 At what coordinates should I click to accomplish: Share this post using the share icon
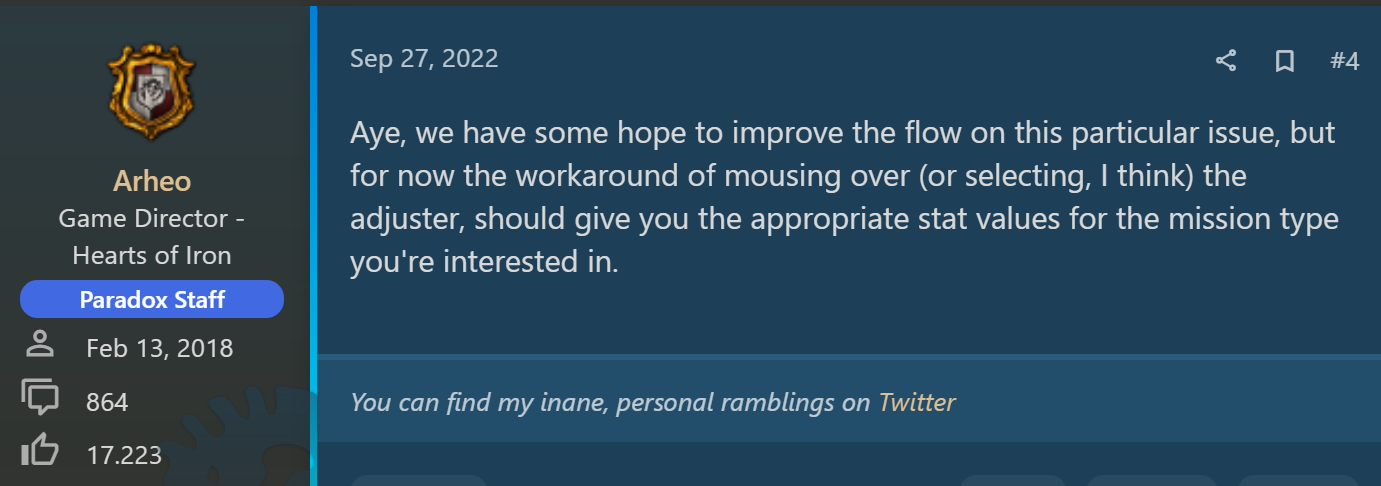pos(1226,61)
